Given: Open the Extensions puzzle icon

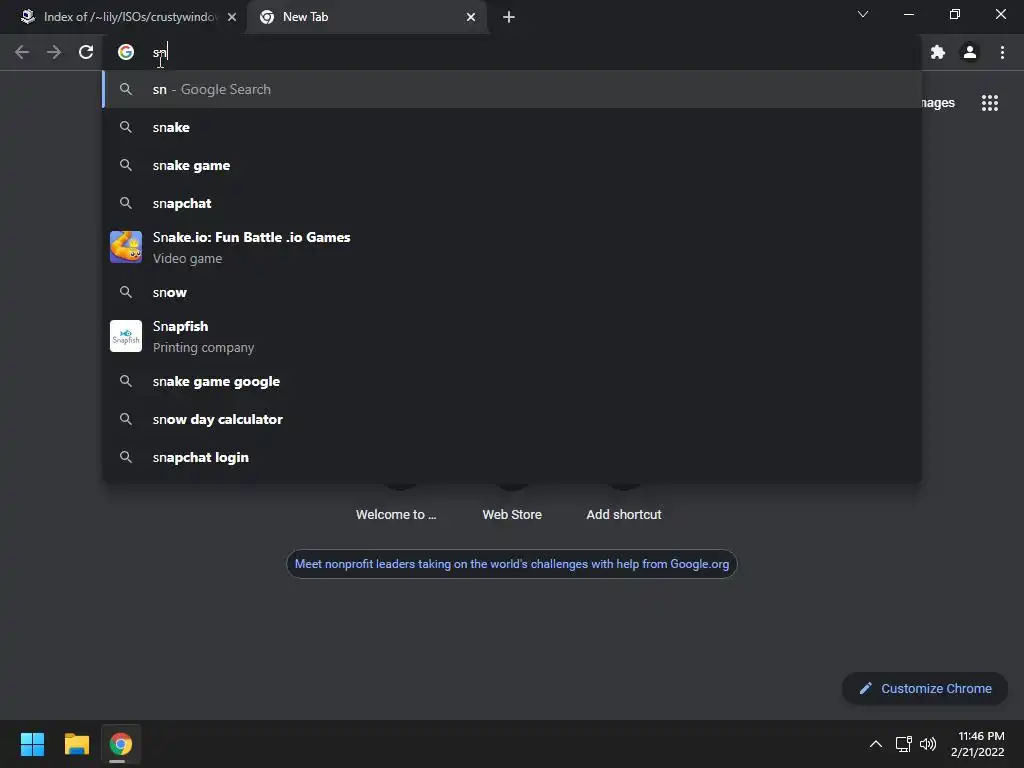Looking at the screenshot, I should pos(938,52).
